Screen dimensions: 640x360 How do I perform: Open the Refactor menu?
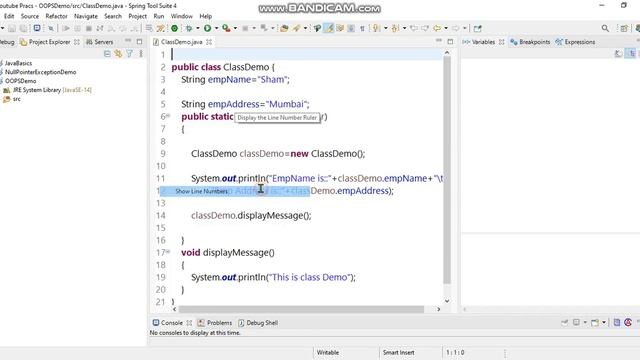pos(56,16)
